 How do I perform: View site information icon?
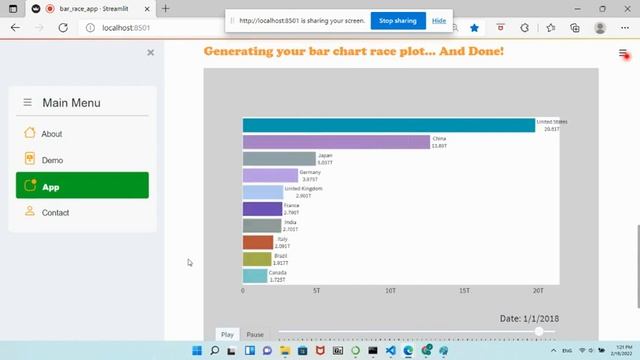coord(90,28)
